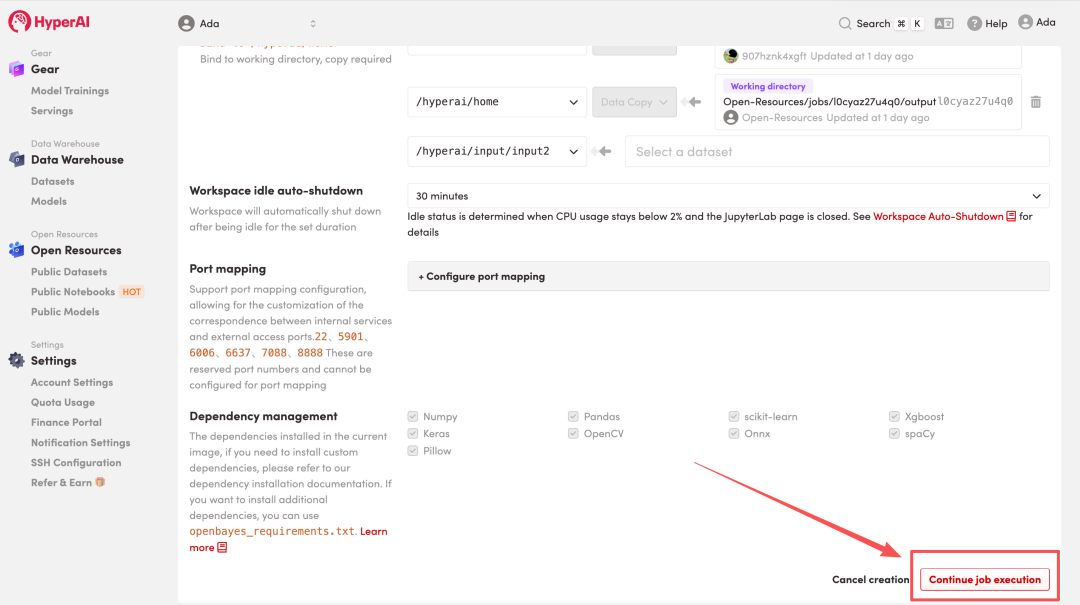Open the /hyperai/input/input2 path dropdown

click(497, 152)
